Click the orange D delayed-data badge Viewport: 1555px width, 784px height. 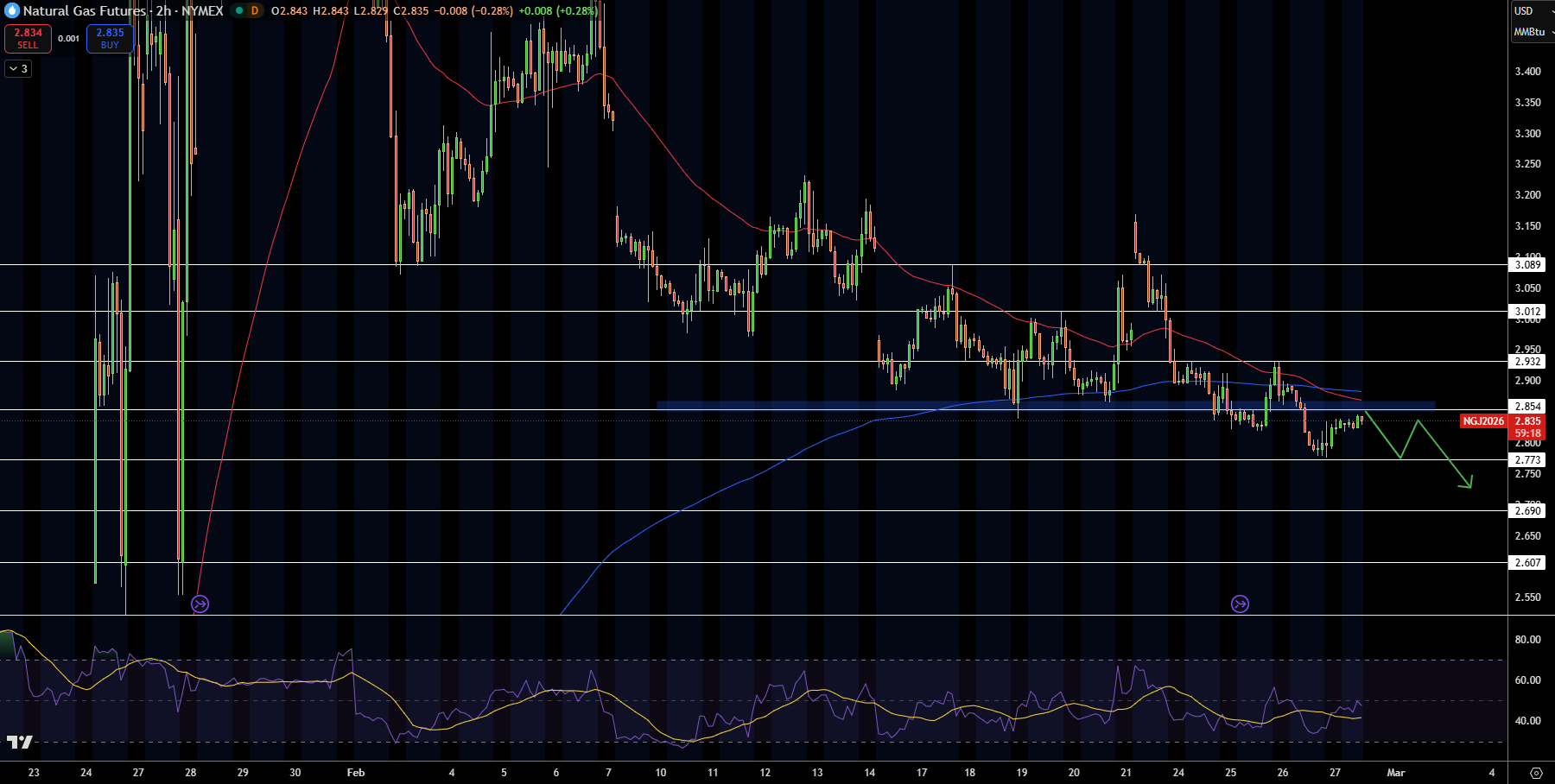[255, 10]
